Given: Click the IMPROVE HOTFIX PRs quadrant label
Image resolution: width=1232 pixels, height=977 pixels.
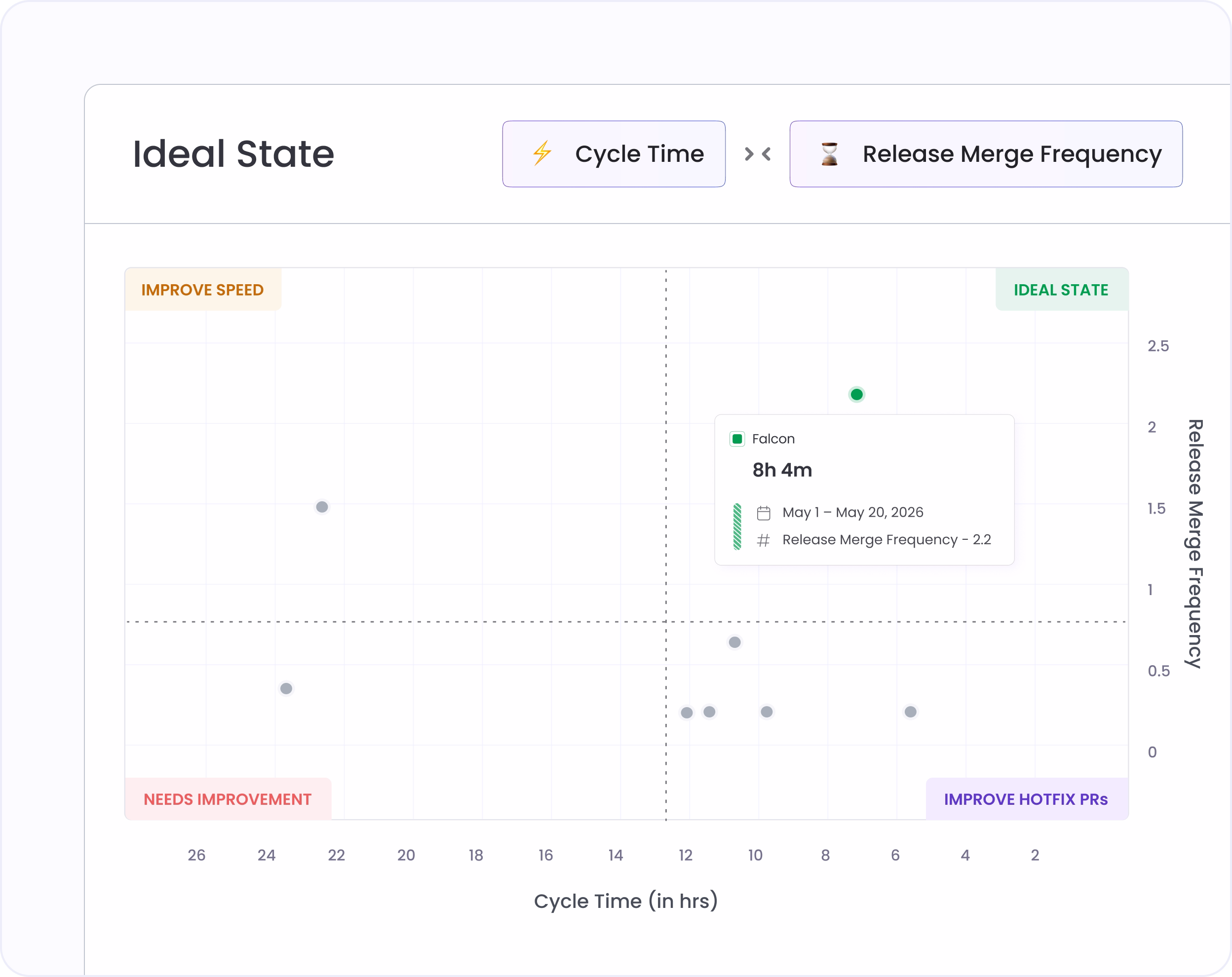Looking at the screenshot, I should click(x=1026, y=799).
